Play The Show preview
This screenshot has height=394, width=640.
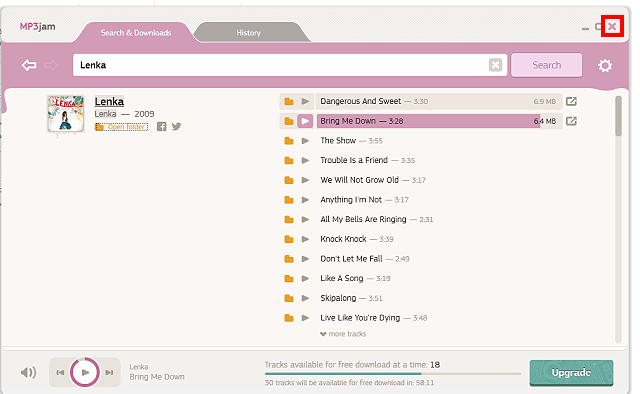click(305, 141)
